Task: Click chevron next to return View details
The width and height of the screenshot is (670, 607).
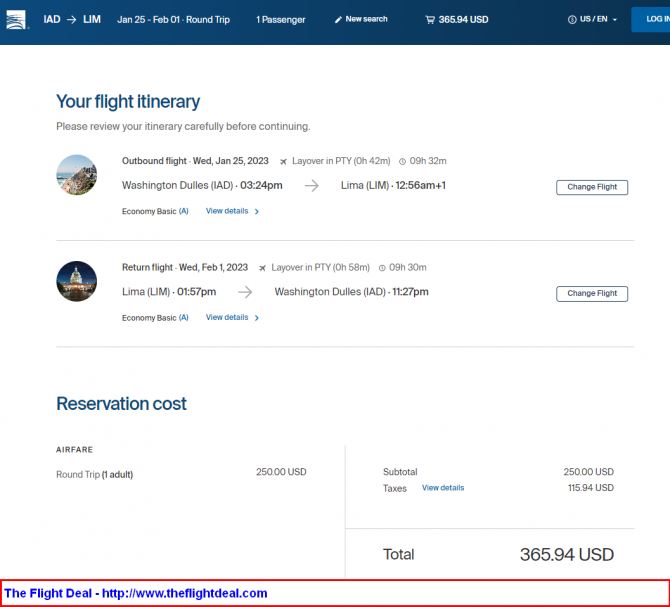Action: click(x=257, y=318)
